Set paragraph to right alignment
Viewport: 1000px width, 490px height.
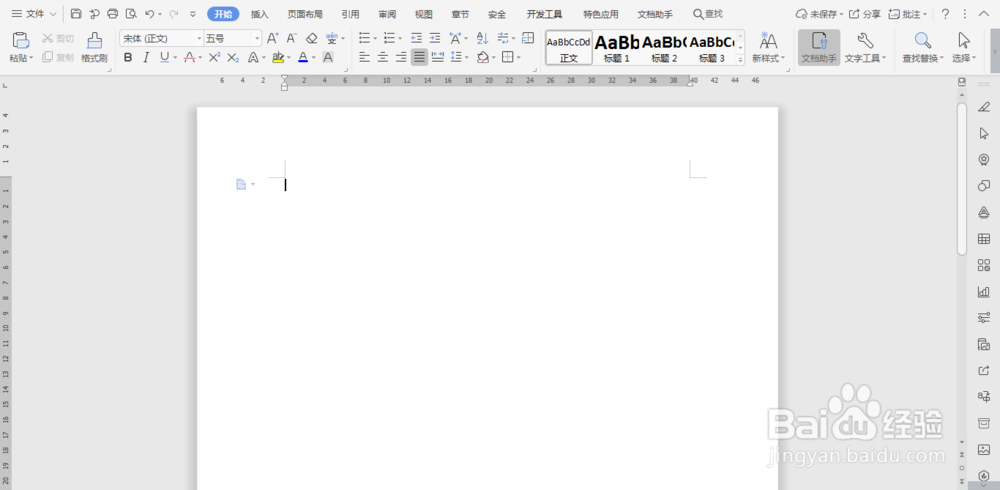pos(401,57)
